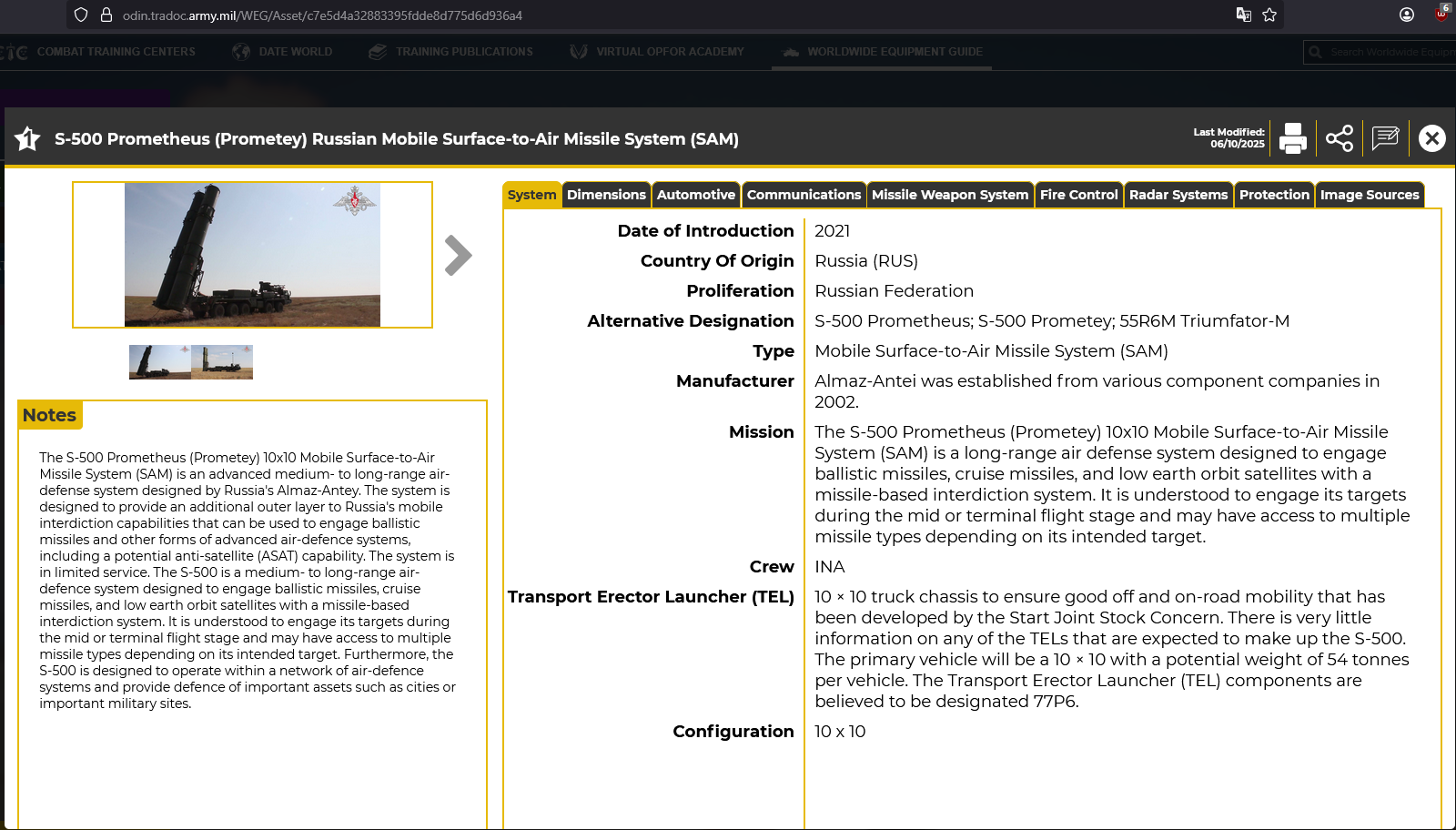Click the favorite star icon beside S-500 title

pyautogui.click(x=27, y=138)
